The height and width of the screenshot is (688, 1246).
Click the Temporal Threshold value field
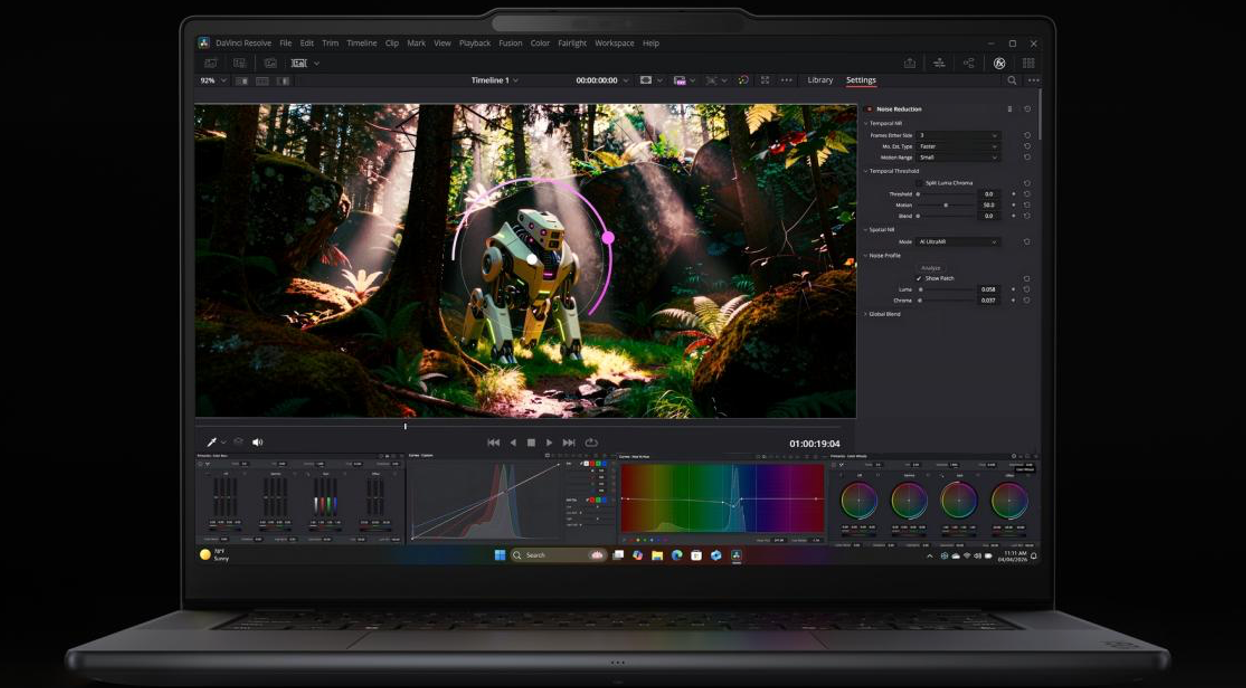pyautogui.click(x=989, y=194)
